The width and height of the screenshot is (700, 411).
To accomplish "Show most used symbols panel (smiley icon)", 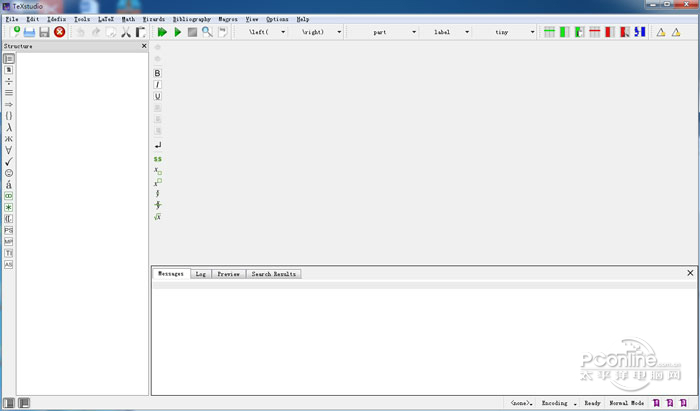I will pos(8,173).
